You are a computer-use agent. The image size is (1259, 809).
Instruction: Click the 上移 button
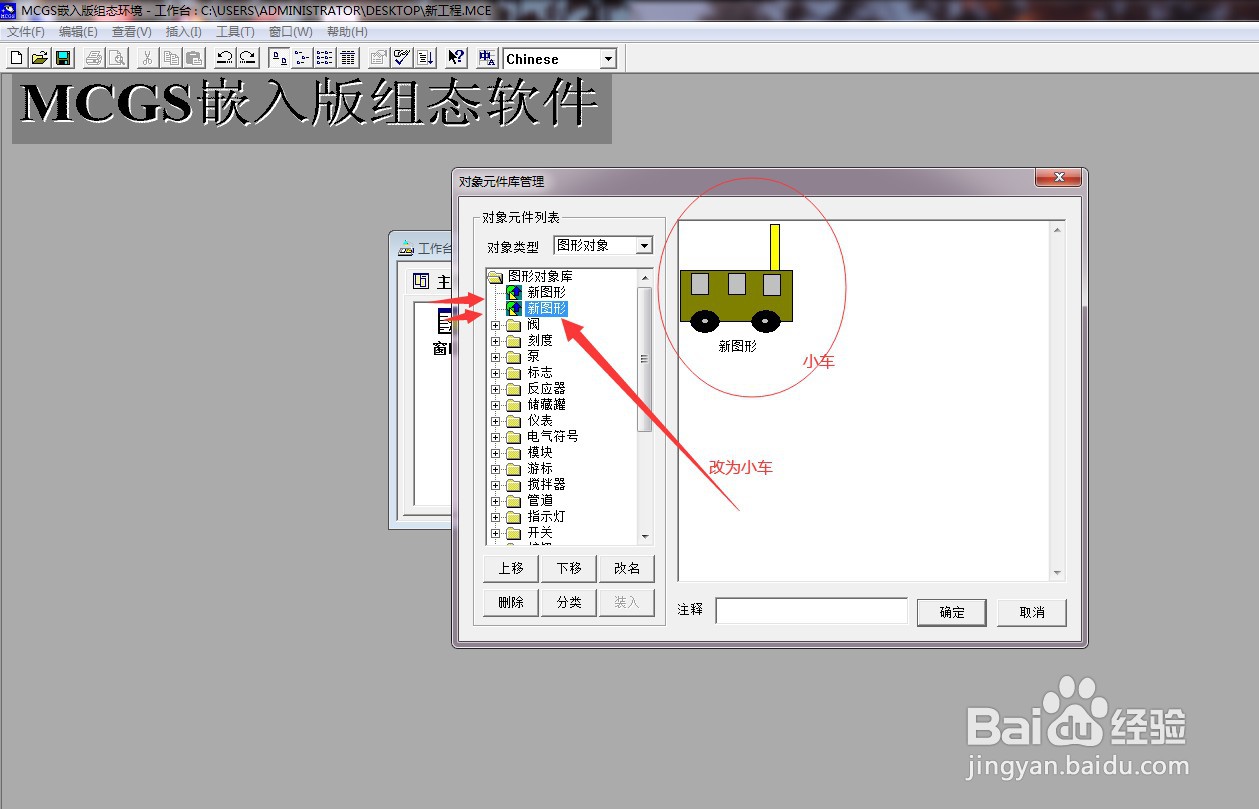511,568
